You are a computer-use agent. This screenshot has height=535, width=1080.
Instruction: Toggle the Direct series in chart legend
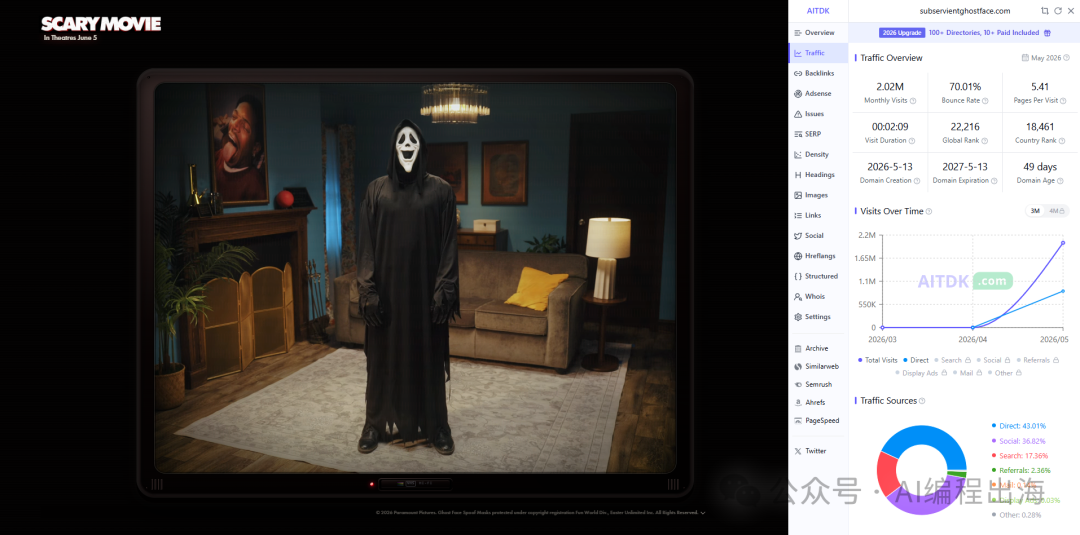(x=915, y=360)
